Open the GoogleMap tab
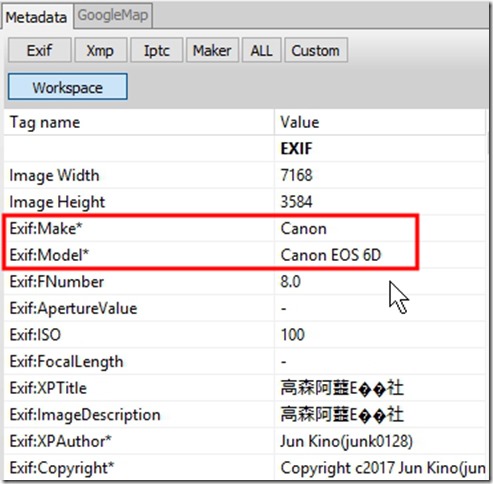493x484 pixels. (x=113, y=15)
